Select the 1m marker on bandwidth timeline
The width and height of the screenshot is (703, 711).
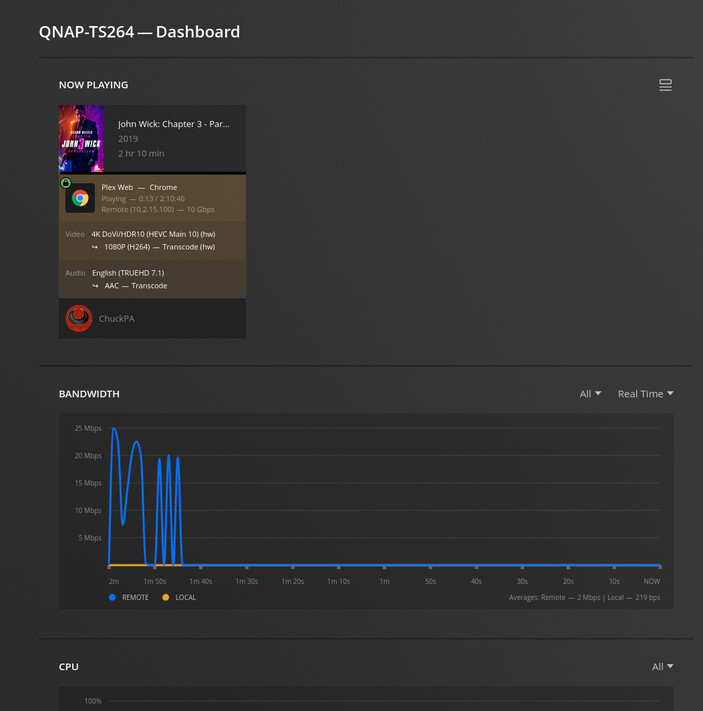coord(384,581)
